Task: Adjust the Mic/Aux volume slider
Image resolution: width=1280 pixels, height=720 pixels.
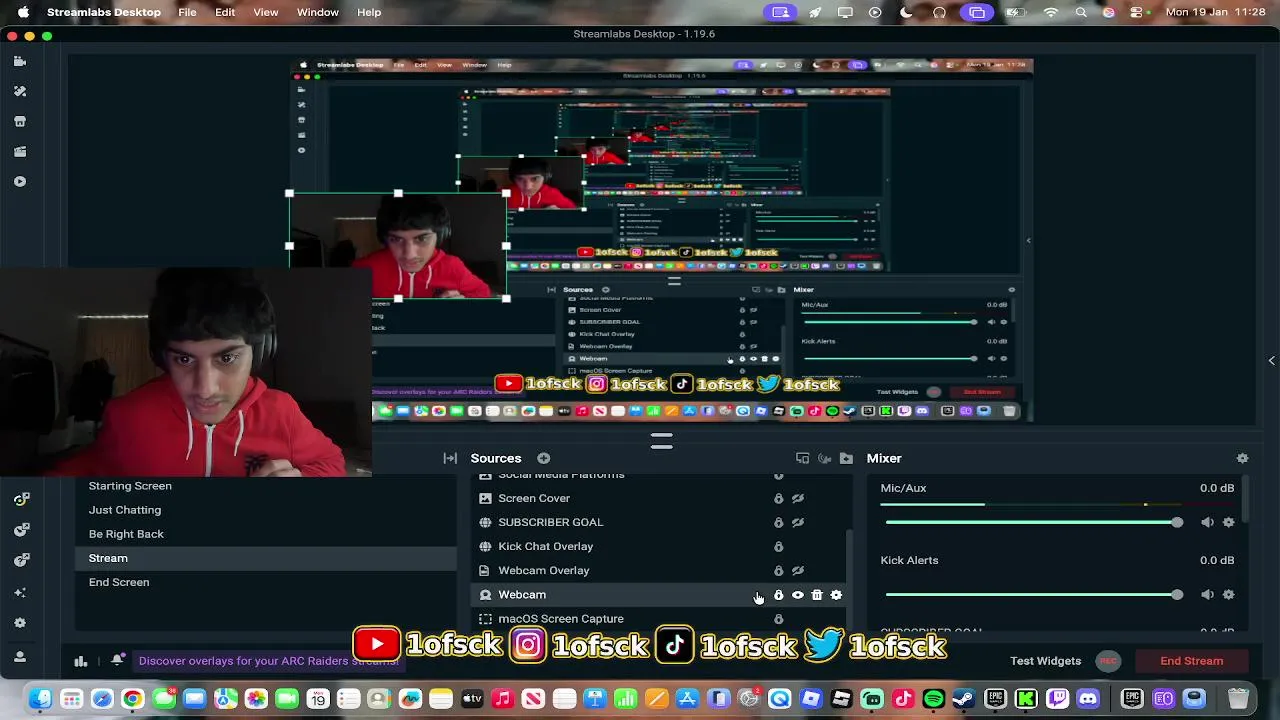Action: [x=1033, y=522]
